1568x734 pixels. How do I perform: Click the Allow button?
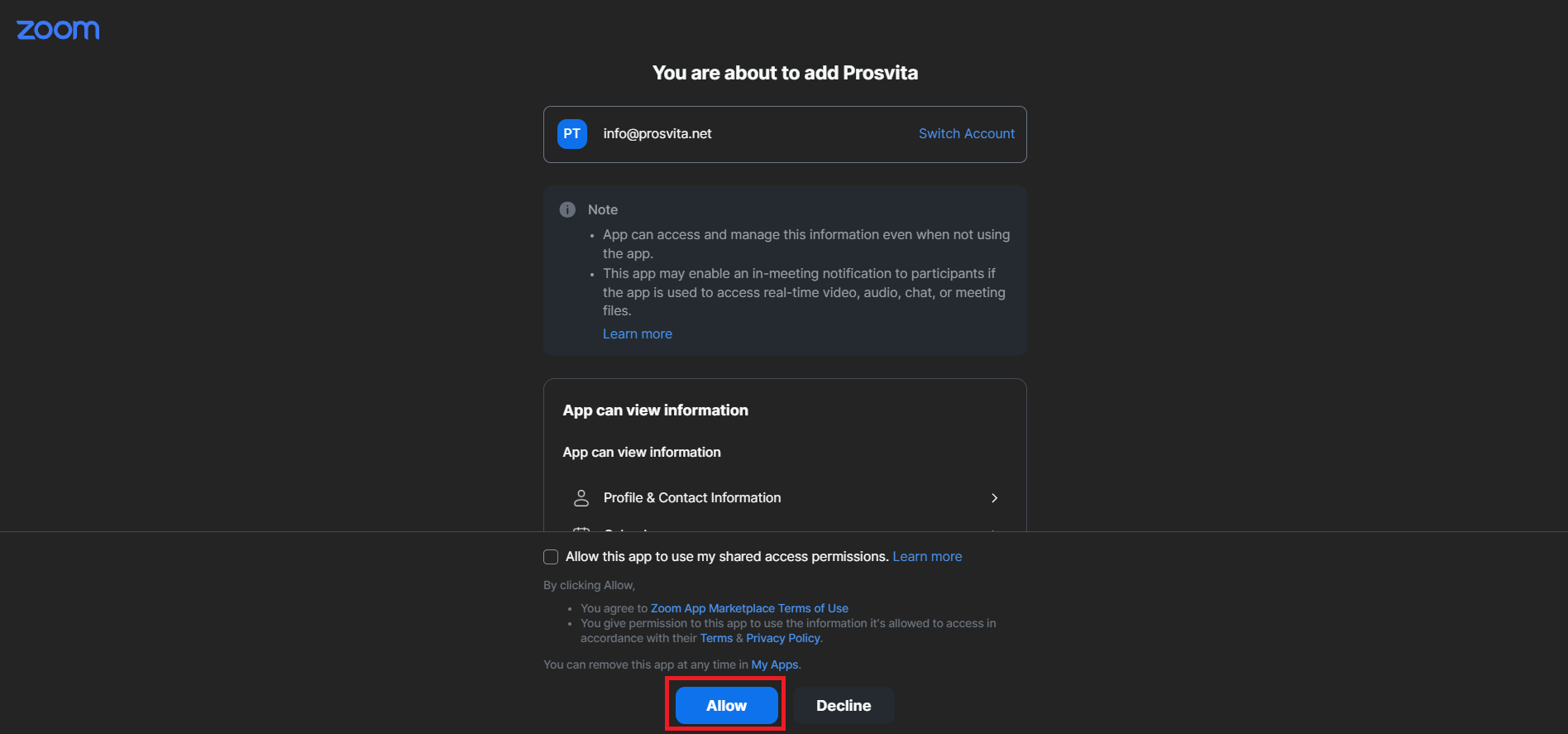click(x=726, y=705)
